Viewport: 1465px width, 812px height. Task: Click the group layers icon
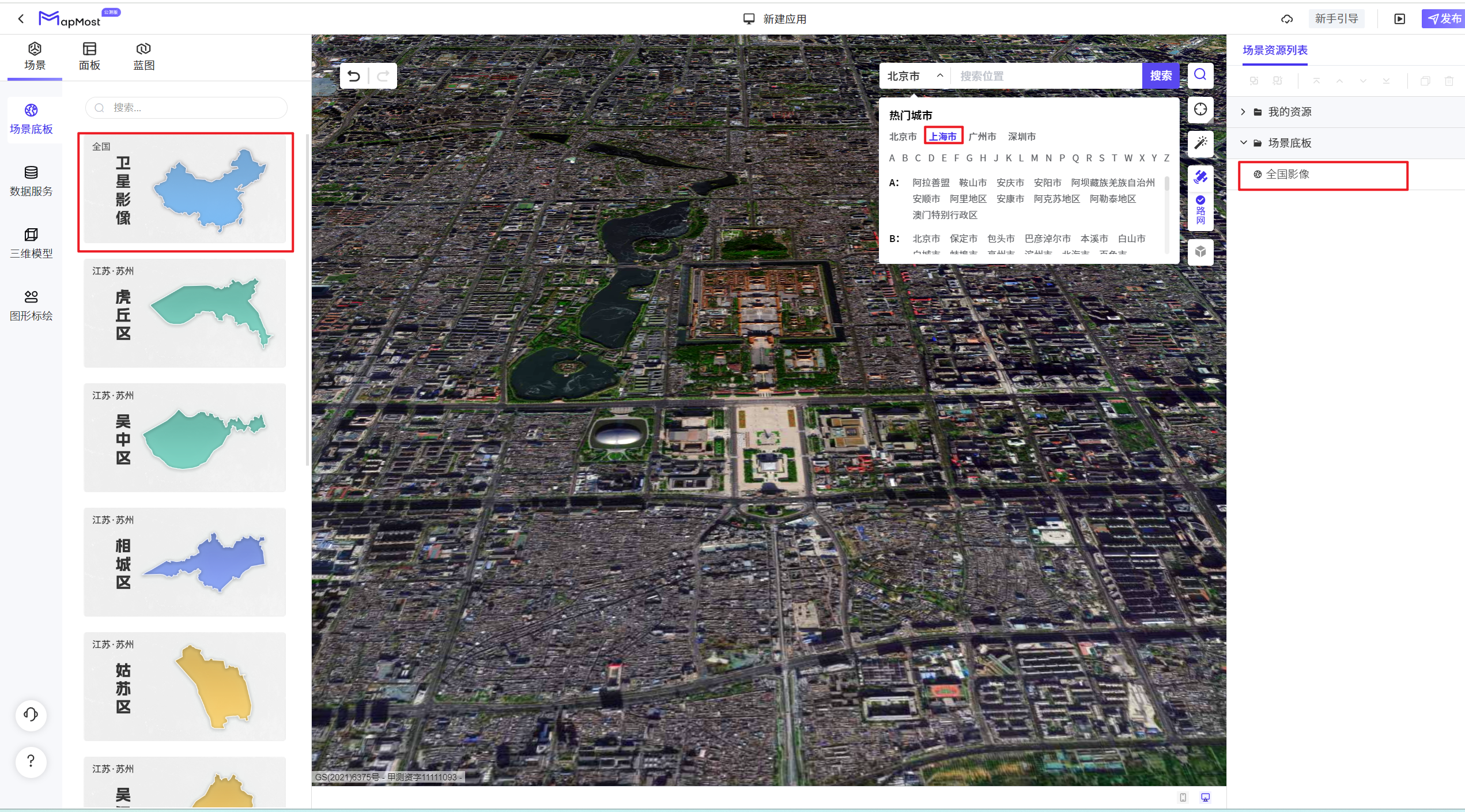click(x=1253, y=81)
